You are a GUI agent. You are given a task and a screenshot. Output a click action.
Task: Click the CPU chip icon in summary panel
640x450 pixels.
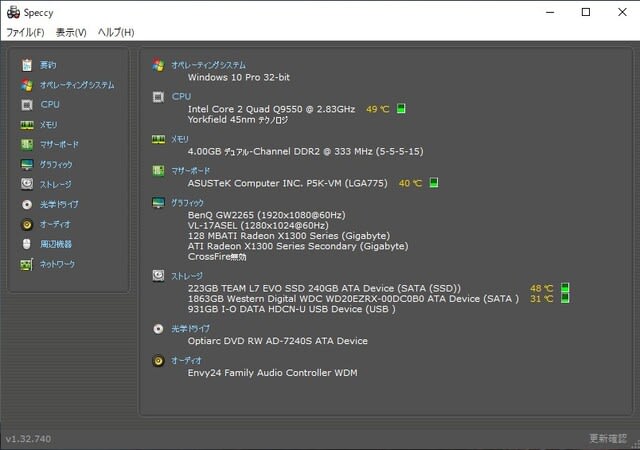(x=158, y=97)
